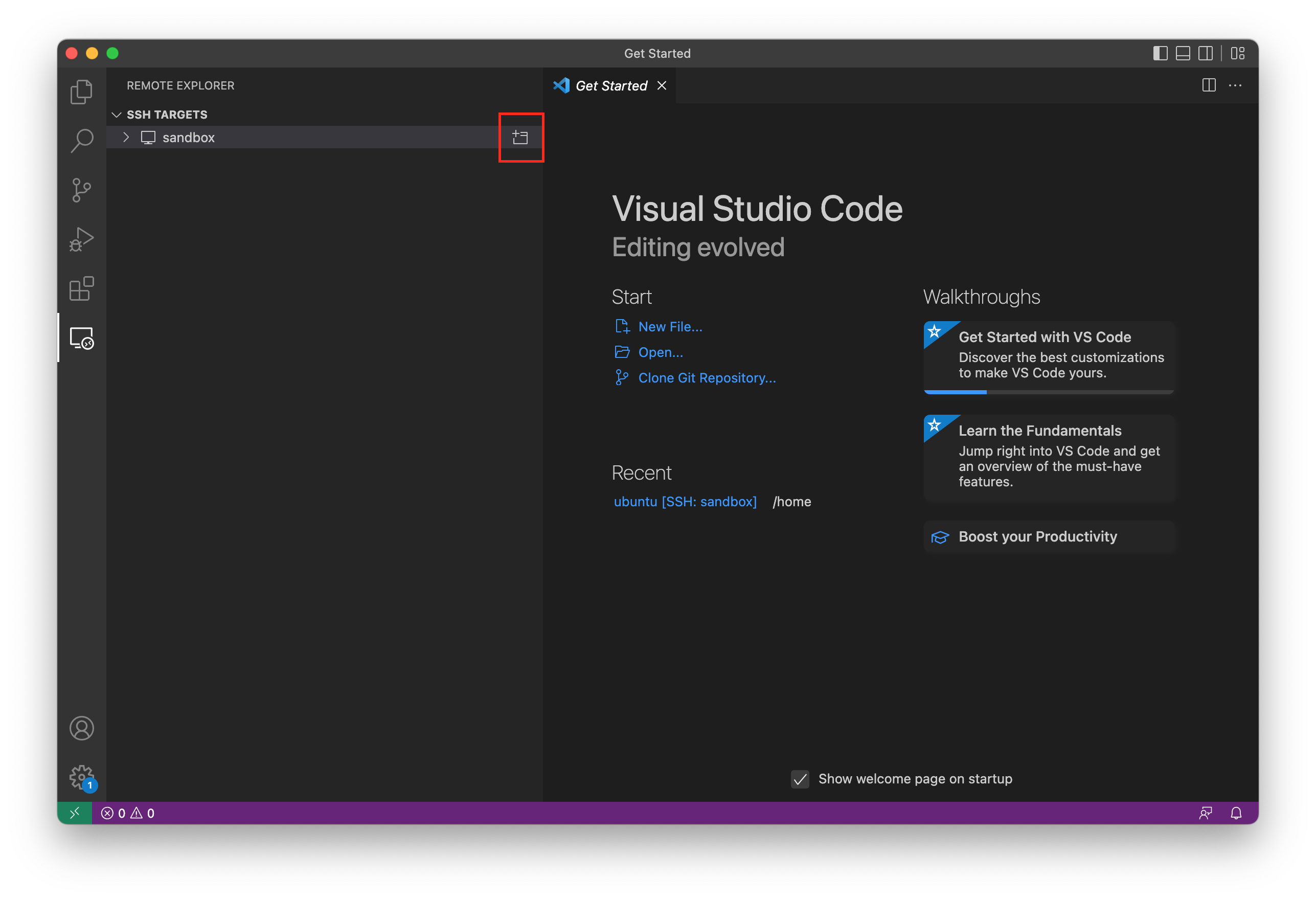1316x900 pixels.
Task: Select the sandbox host row
Action: coord(325,137)
